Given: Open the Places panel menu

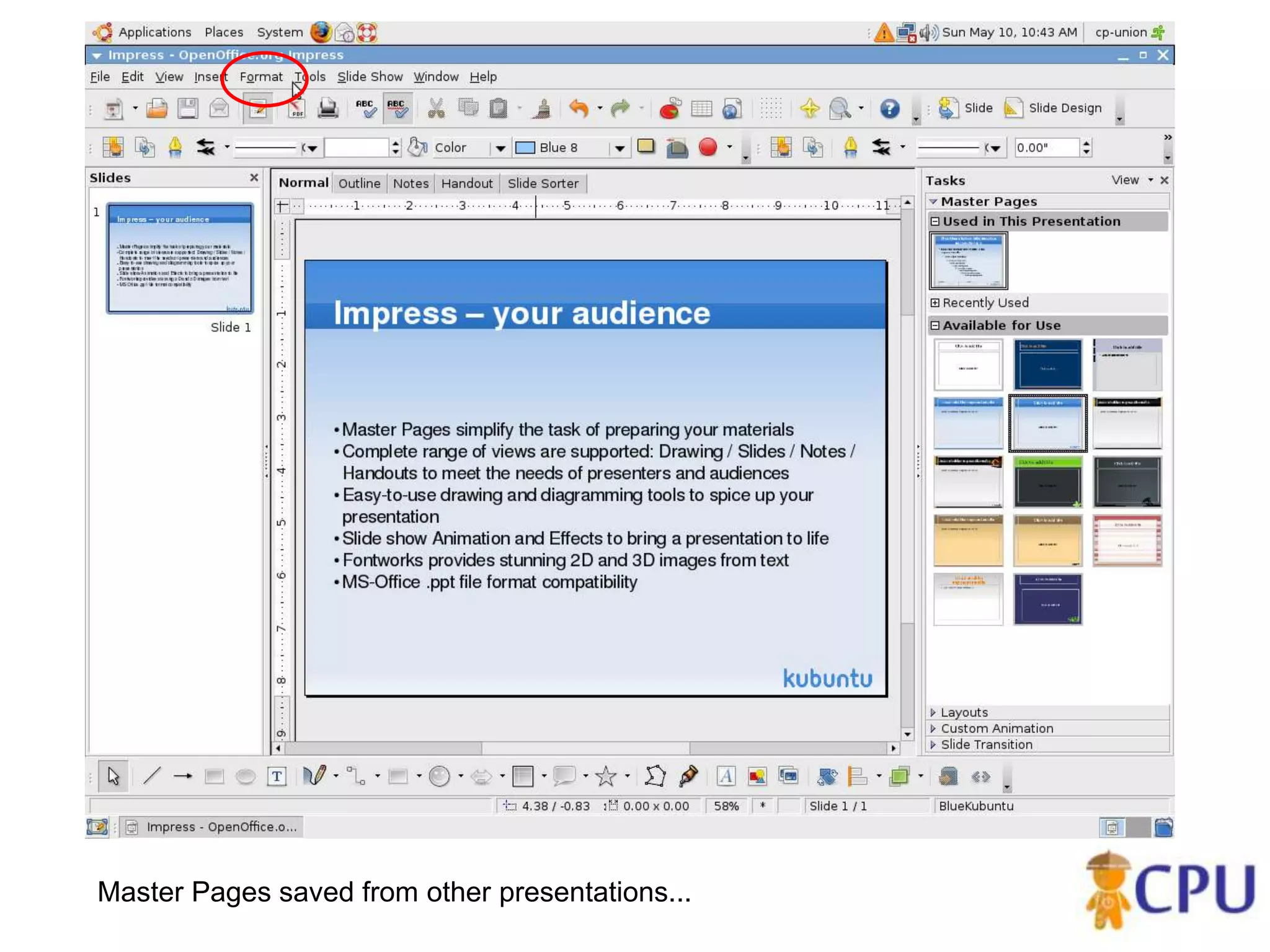Looking at the screenshot, I should (x=224, y=32).
